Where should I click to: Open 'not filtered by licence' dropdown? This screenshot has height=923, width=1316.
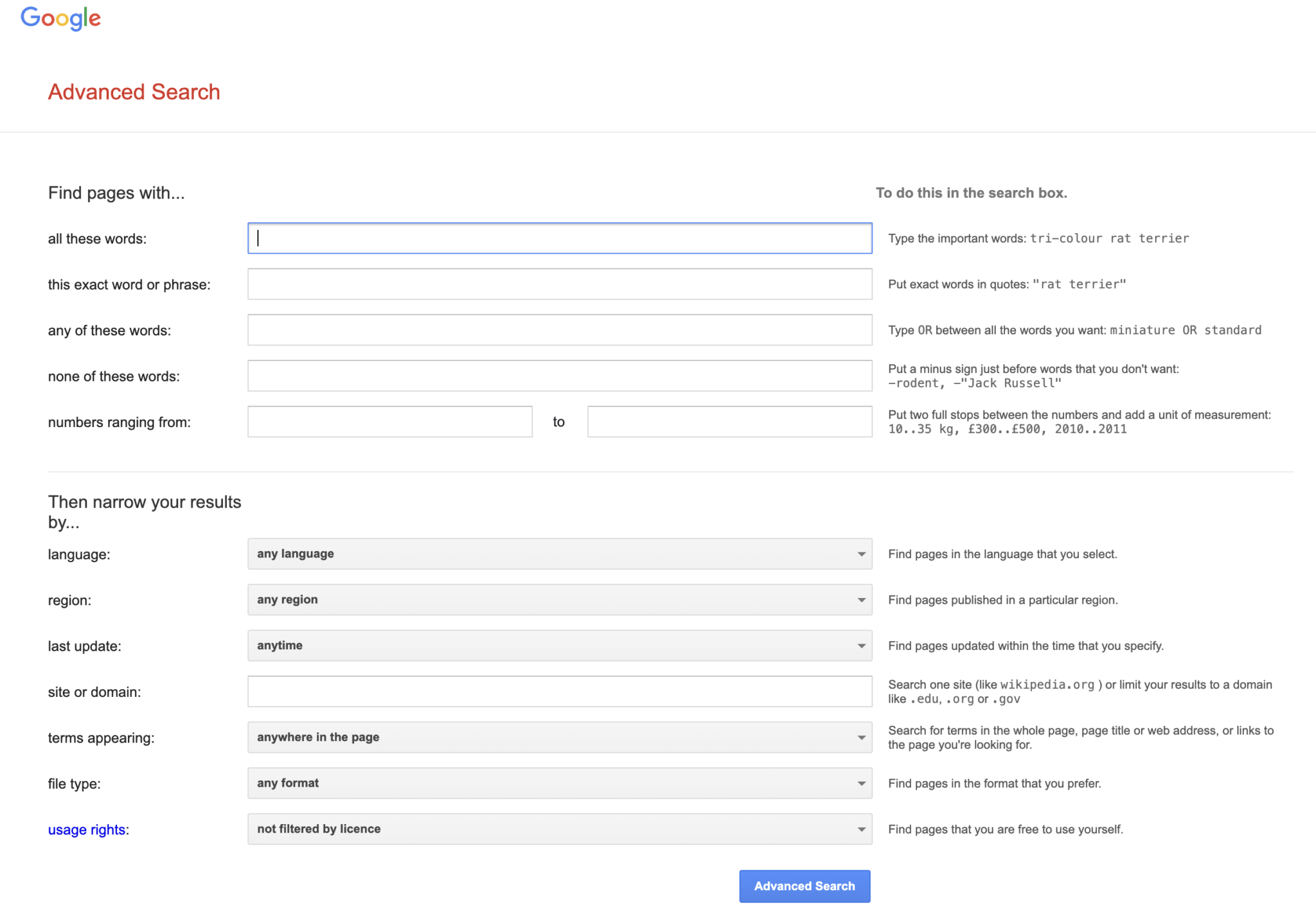tap(560, 829)
